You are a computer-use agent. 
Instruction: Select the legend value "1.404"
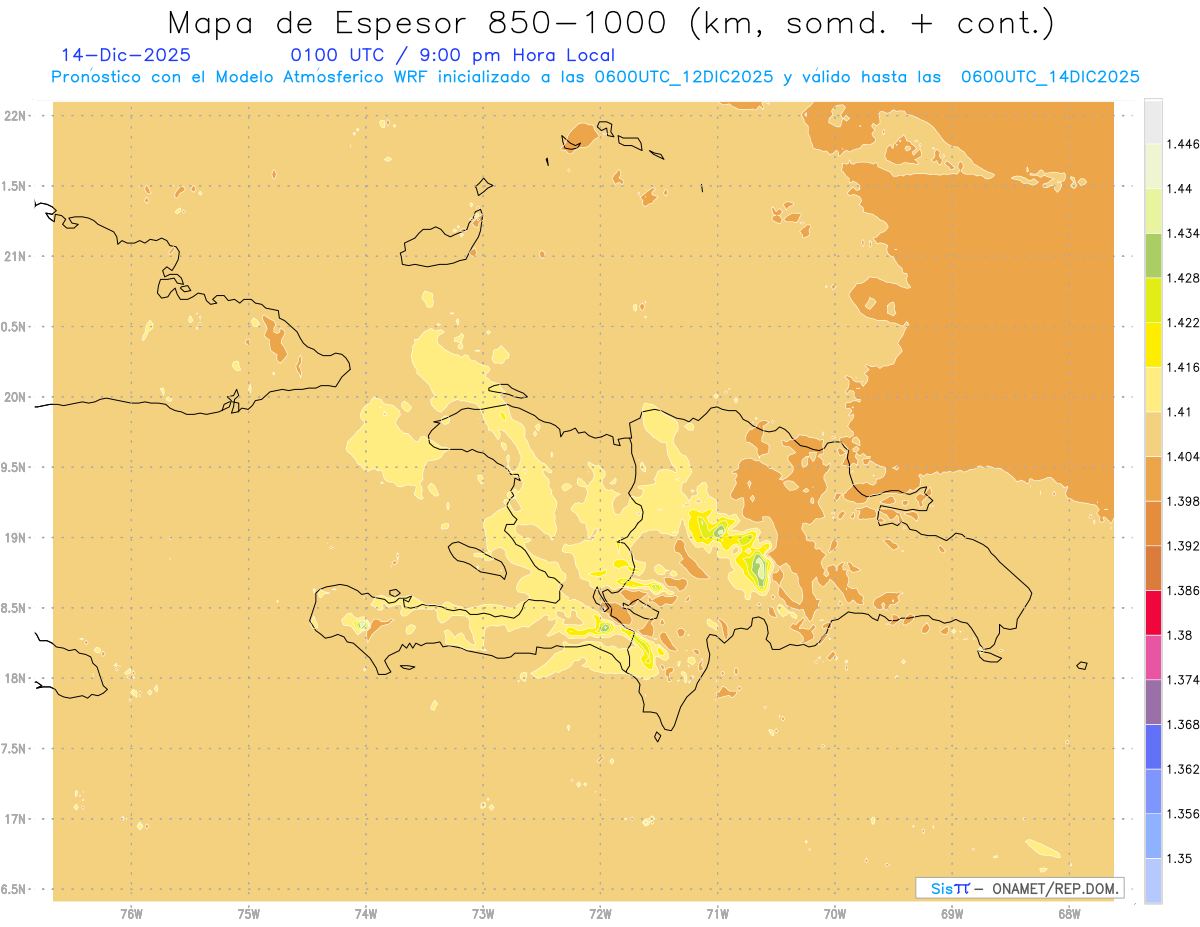pyautogui.click(x=1183, y=457)
